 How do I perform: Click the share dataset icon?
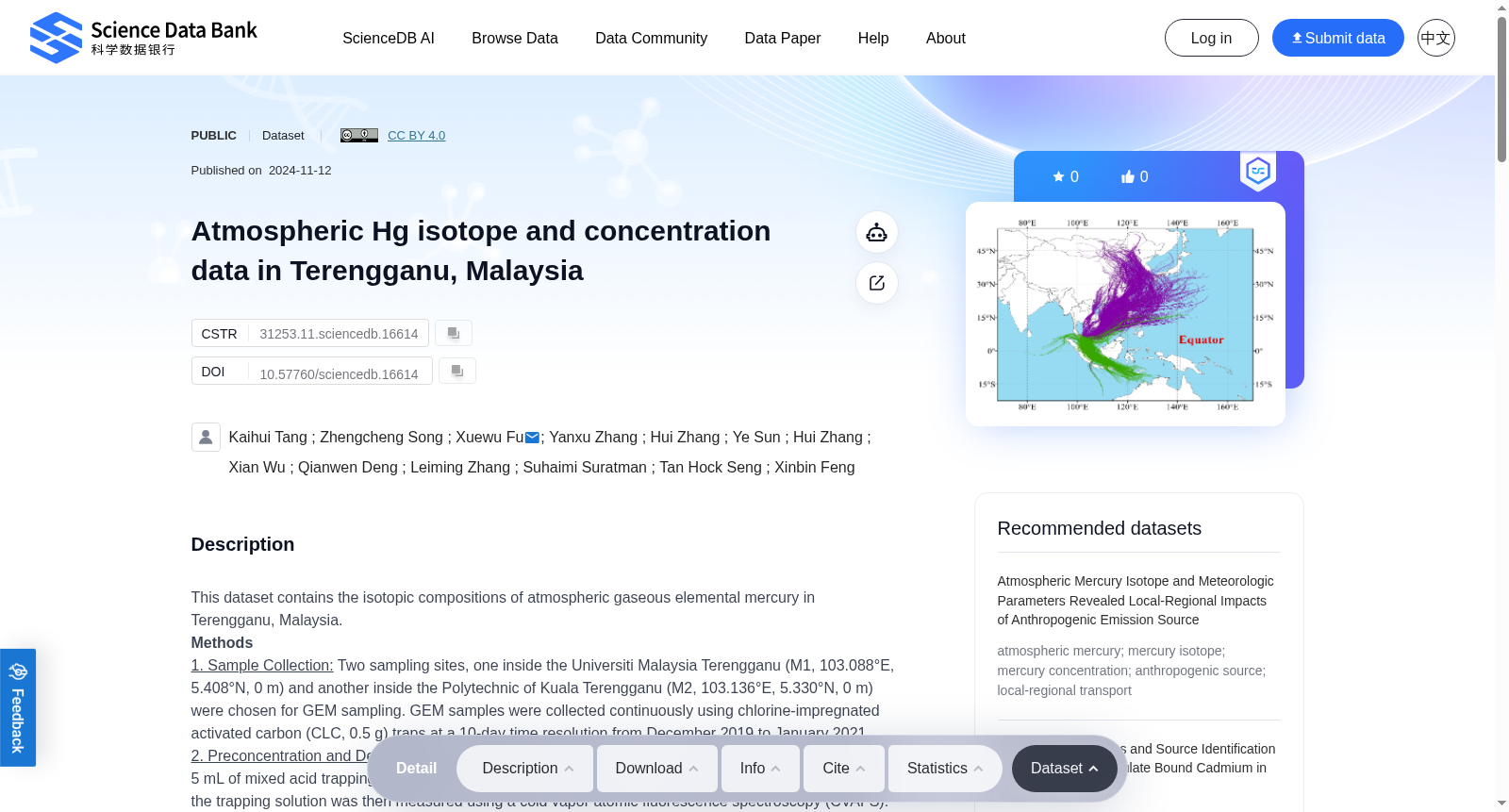pyautogui.click(x=877, y=283)
